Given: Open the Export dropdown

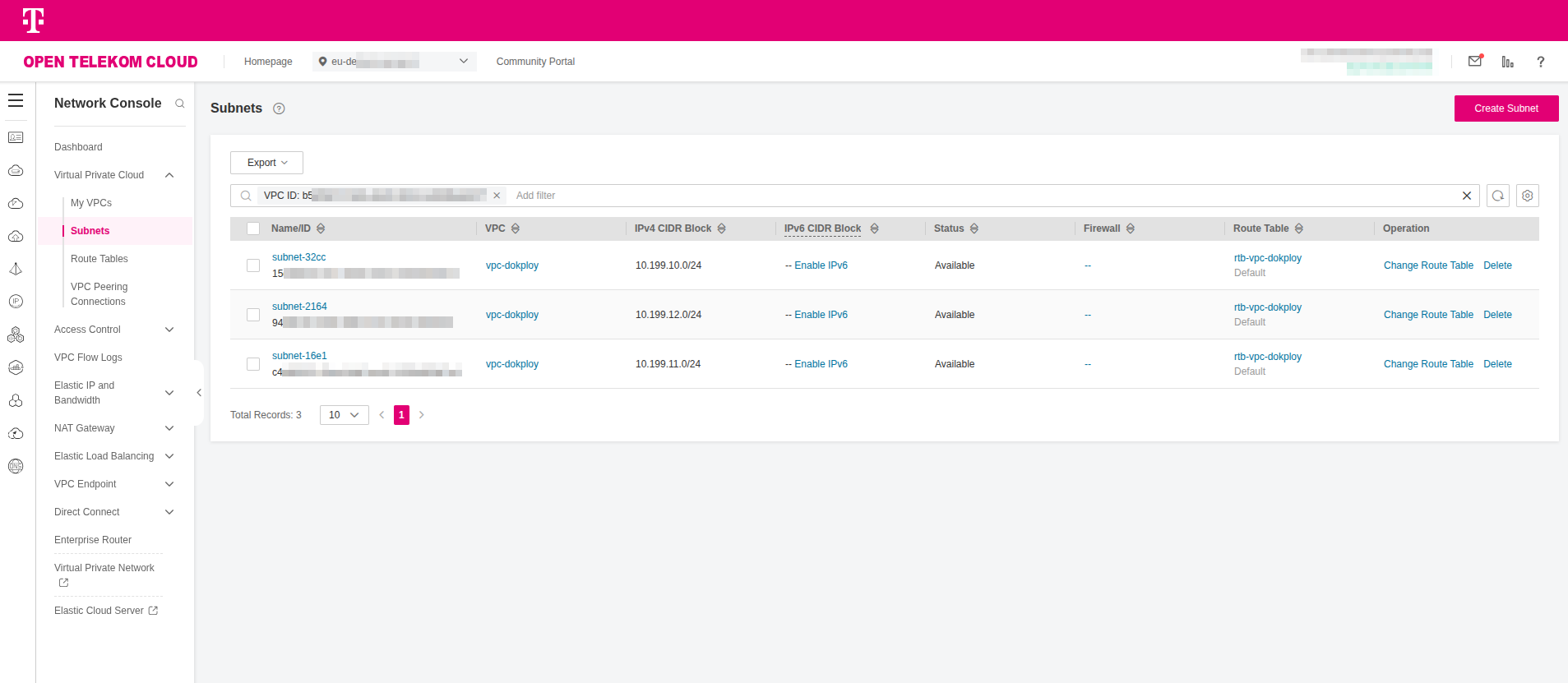Looking at the screenshot, I should point(266,163).
